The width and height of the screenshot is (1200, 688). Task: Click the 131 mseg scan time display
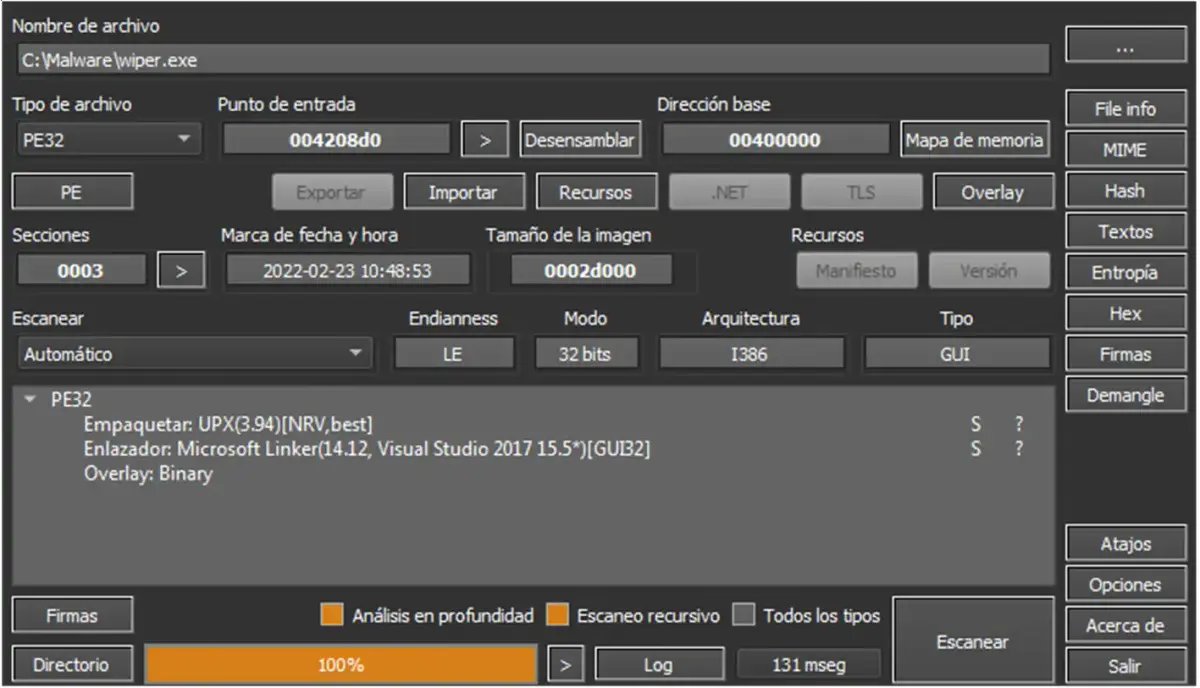(x=809, y=664)
